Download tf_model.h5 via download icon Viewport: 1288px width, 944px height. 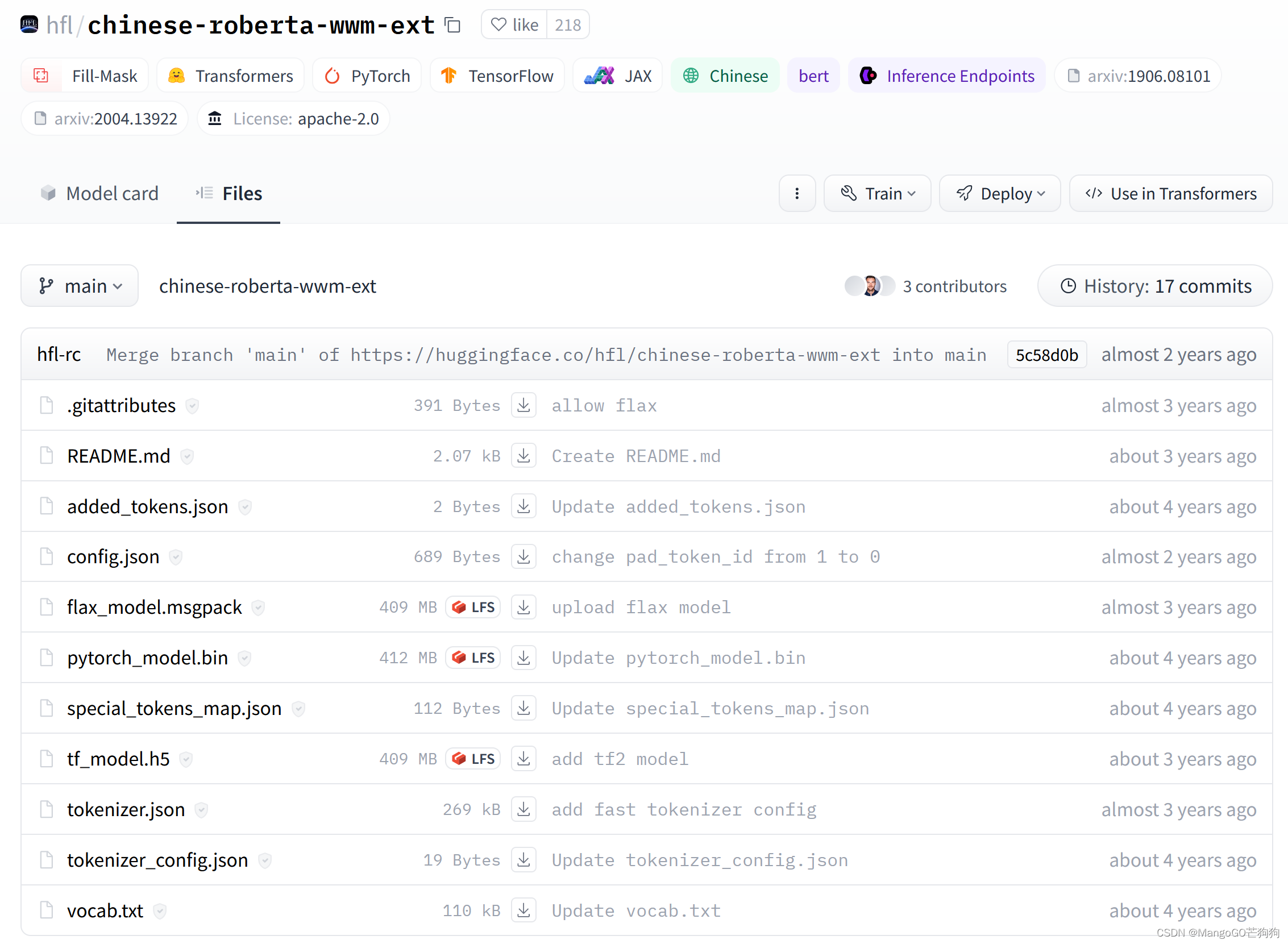coord(523,759)
